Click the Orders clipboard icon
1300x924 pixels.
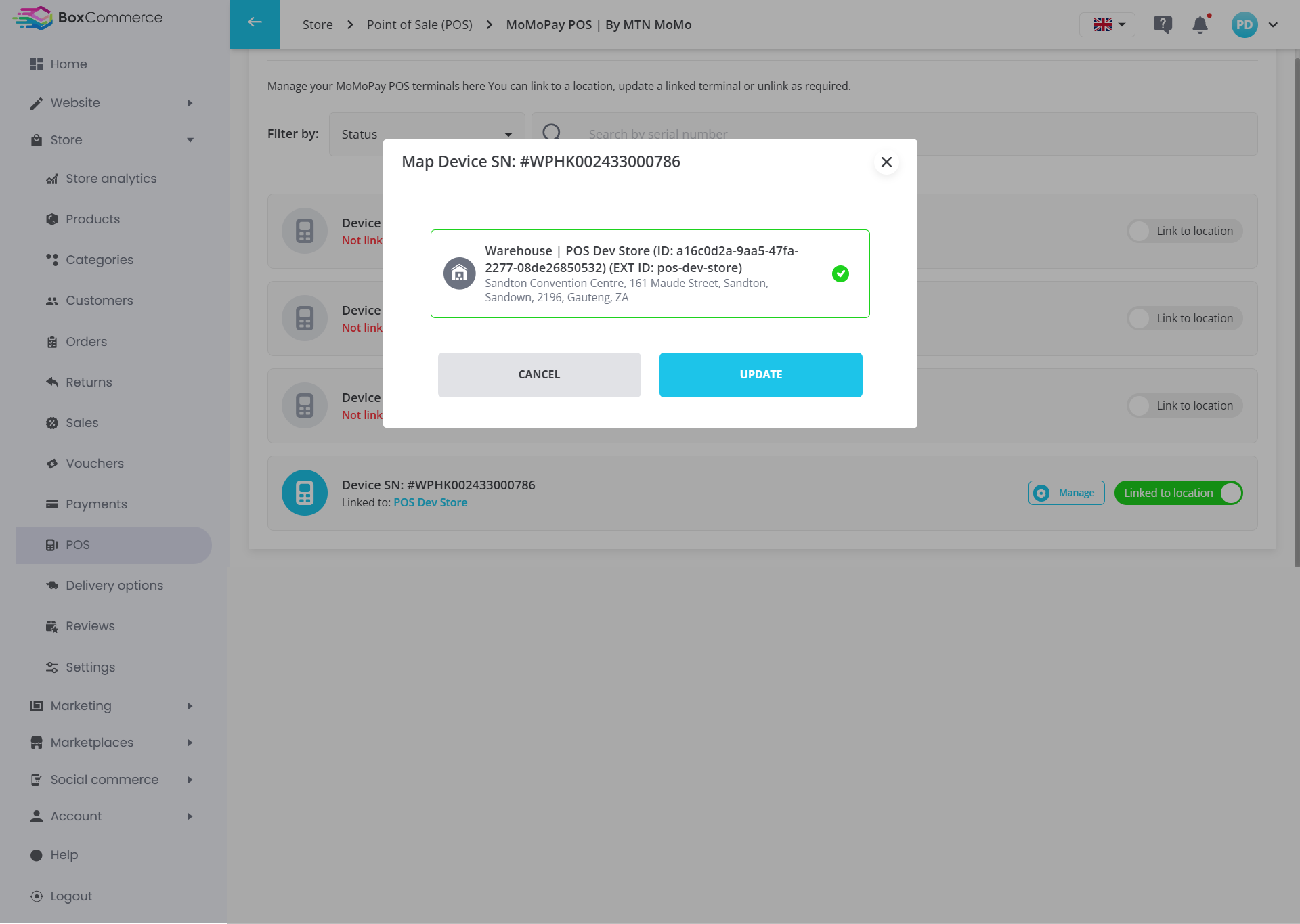click(x=52, y=342)
